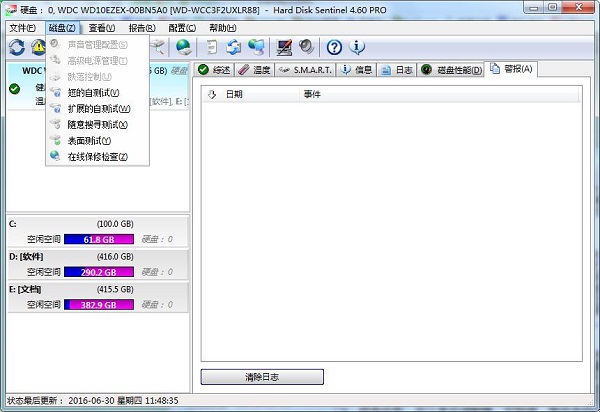Select the E: [文档] drive label
This screenshot has width=600, height=412.
pos(25,289)
